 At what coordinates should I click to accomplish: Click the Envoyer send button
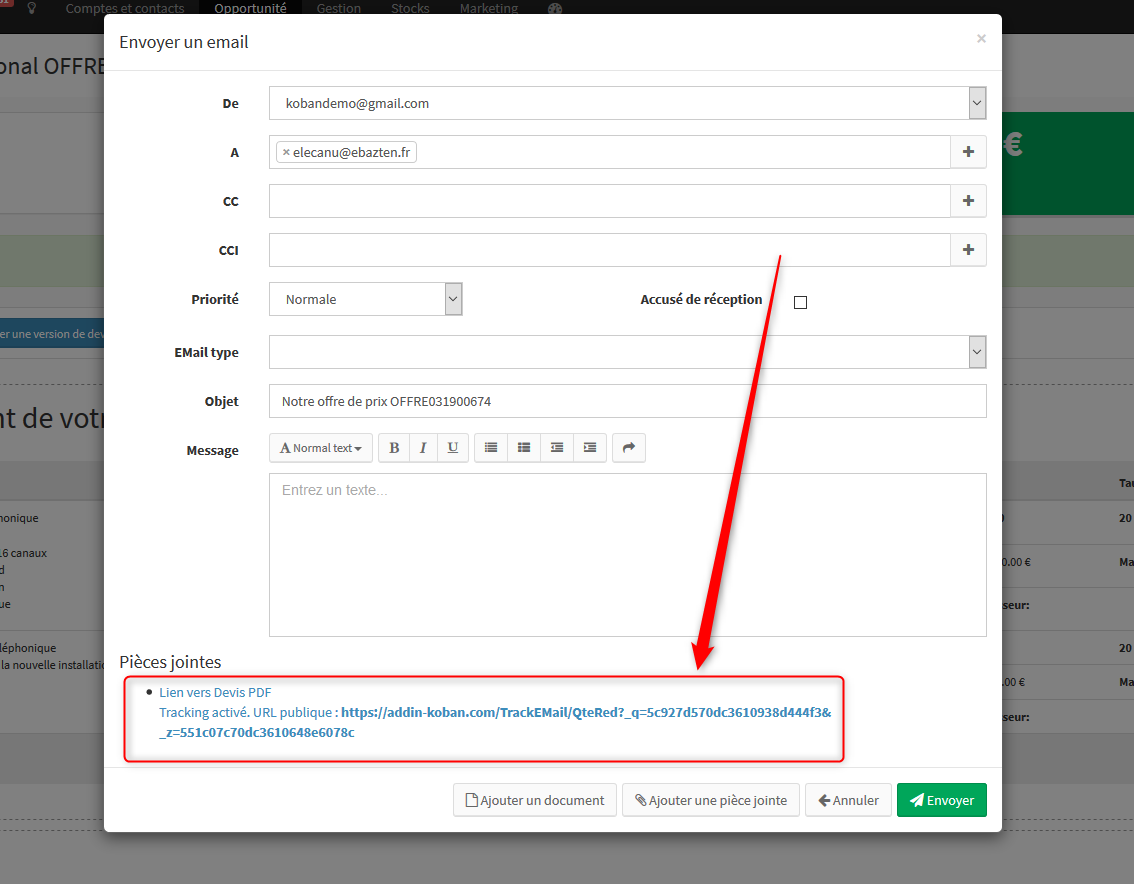click(942, 800)
